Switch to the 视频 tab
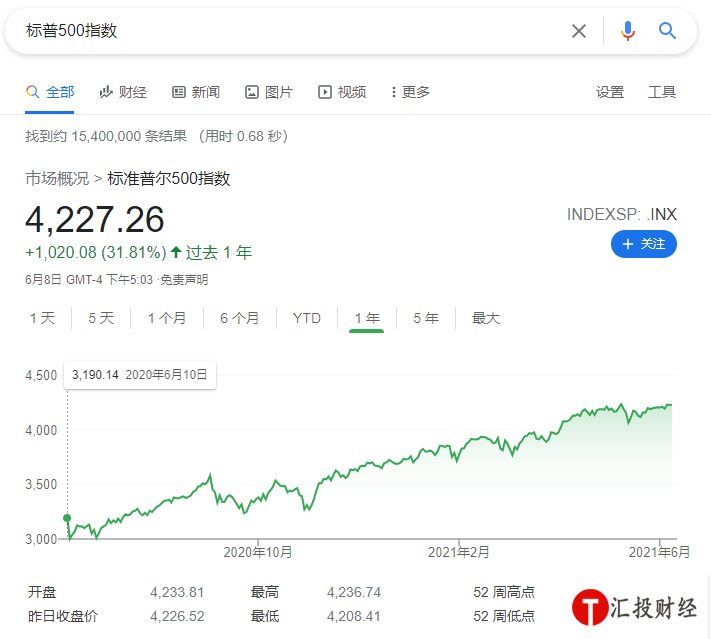 (x=342, y=92)
